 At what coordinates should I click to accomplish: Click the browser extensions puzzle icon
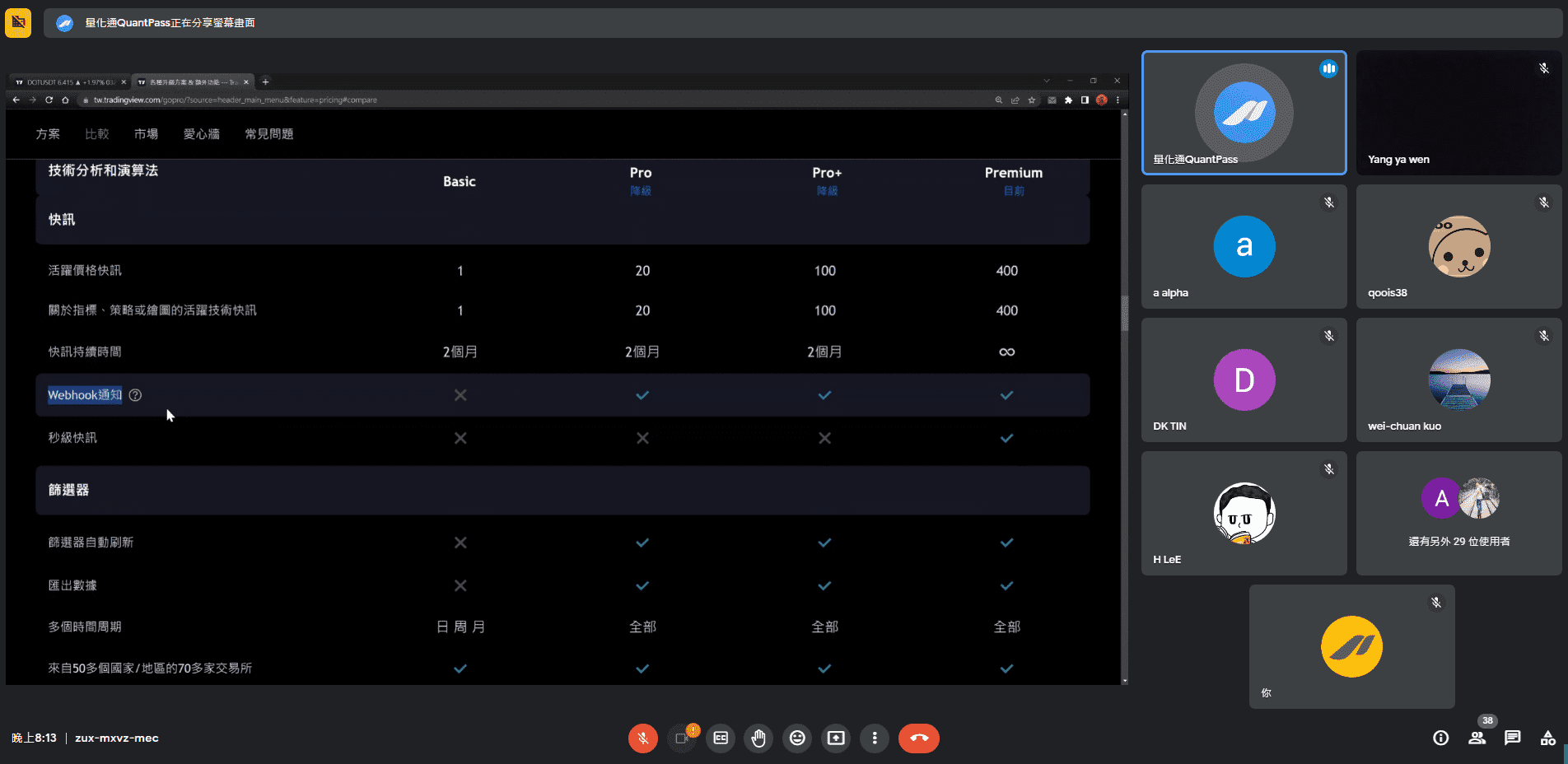coord(1068,100)
